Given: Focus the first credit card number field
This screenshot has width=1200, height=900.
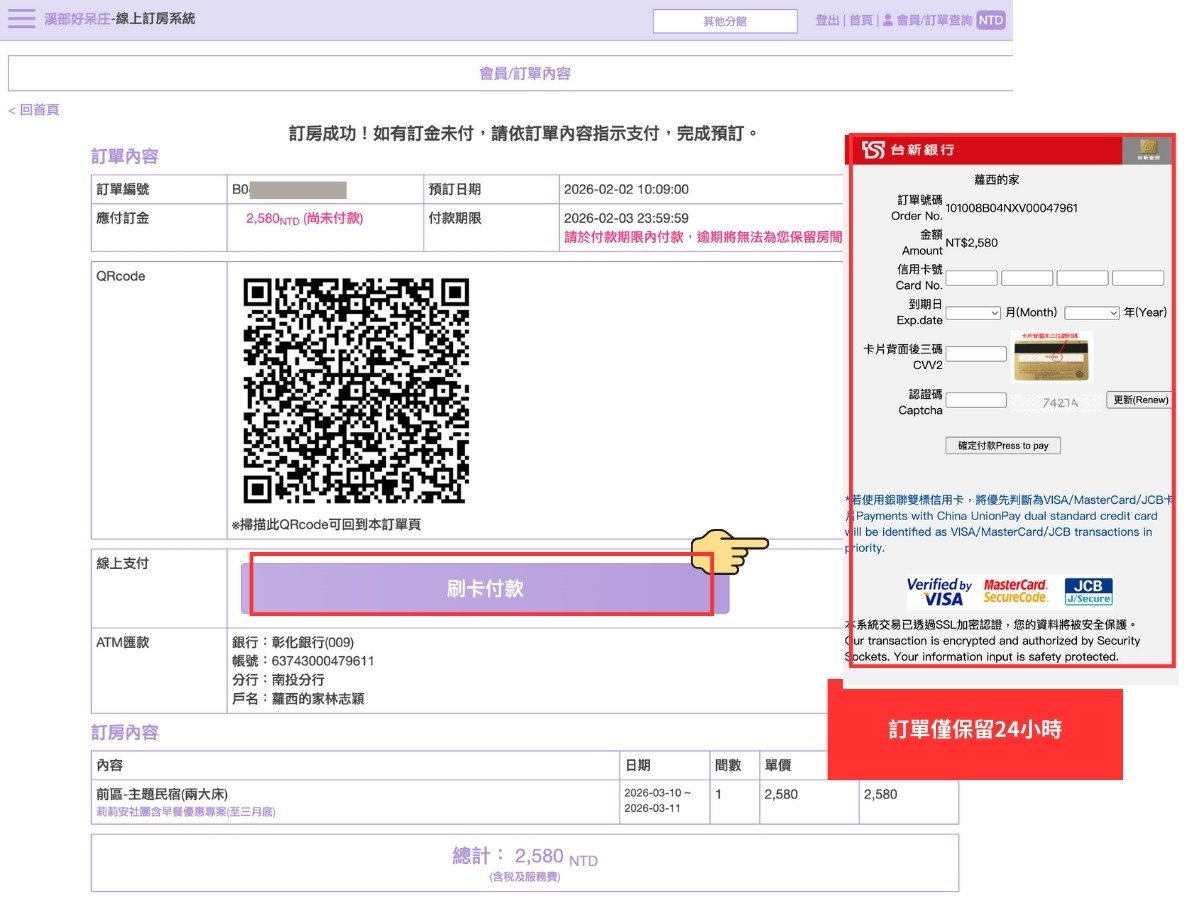Looking at the screenshot, I should 971,278.
